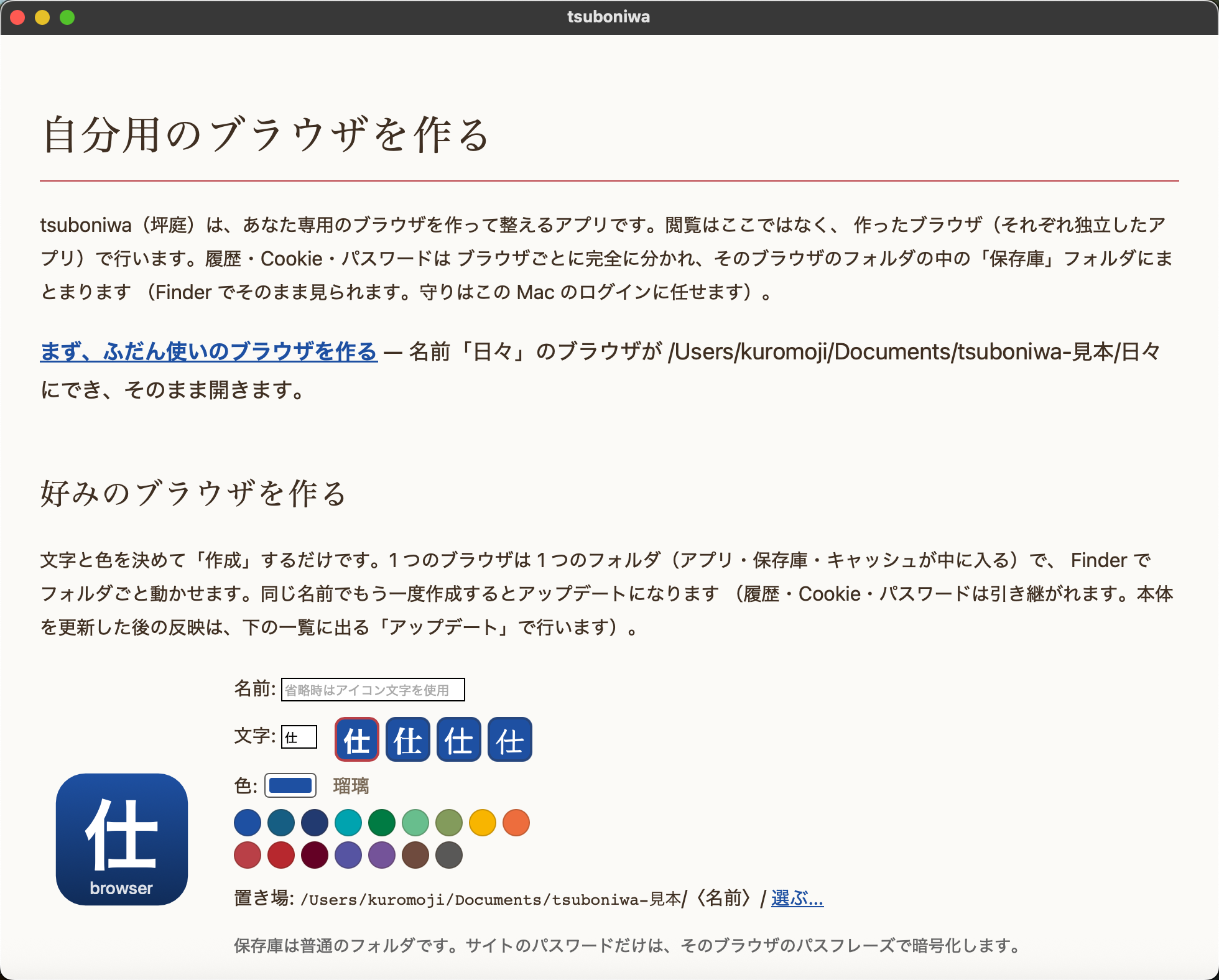This screenshot has width=1219, height=980.
Task: Click the 瑠璃 color name label
Action: click(x=351, y=786)
